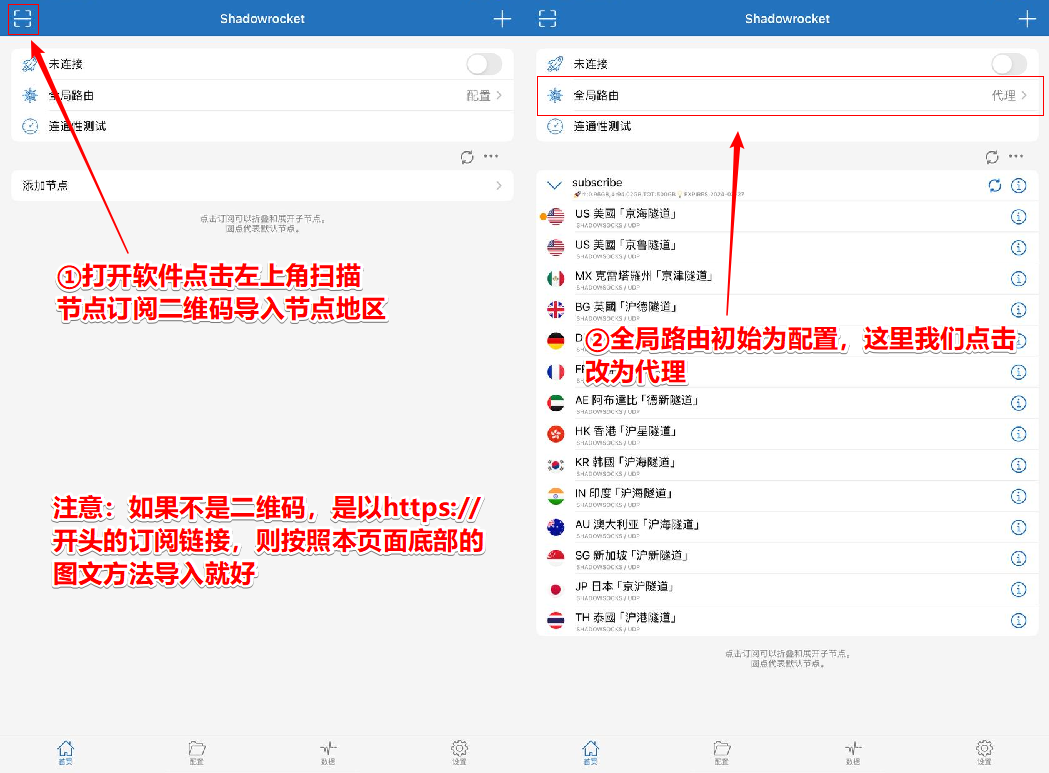Open info for the HK 香港 node

[1018, 433]
